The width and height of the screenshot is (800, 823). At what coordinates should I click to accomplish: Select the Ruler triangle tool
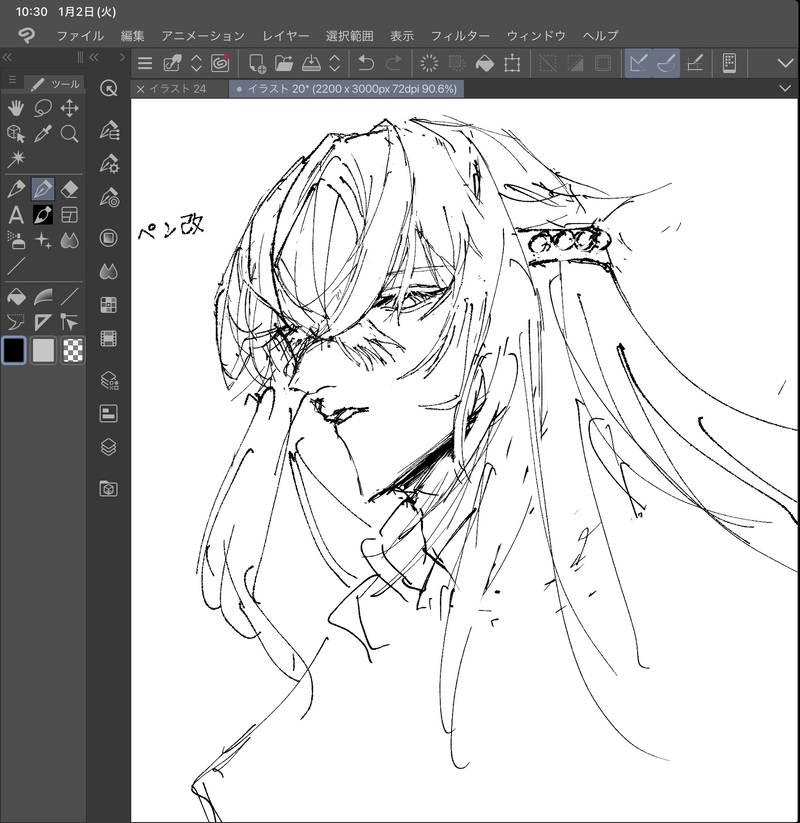(43, 322)
